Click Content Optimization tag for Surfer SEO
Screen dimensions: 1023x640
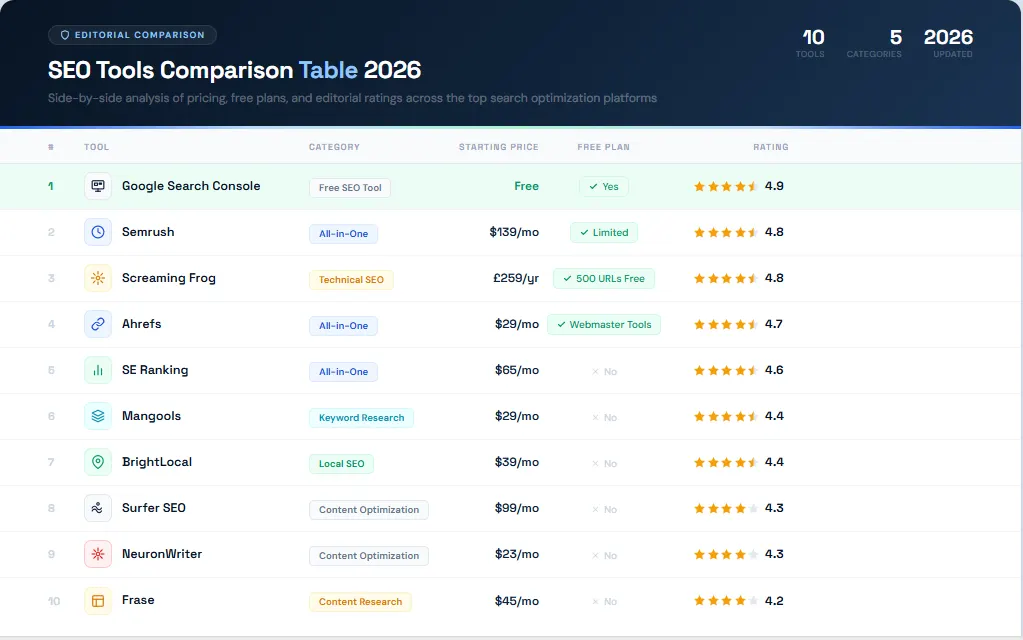[x=369, y=510]
